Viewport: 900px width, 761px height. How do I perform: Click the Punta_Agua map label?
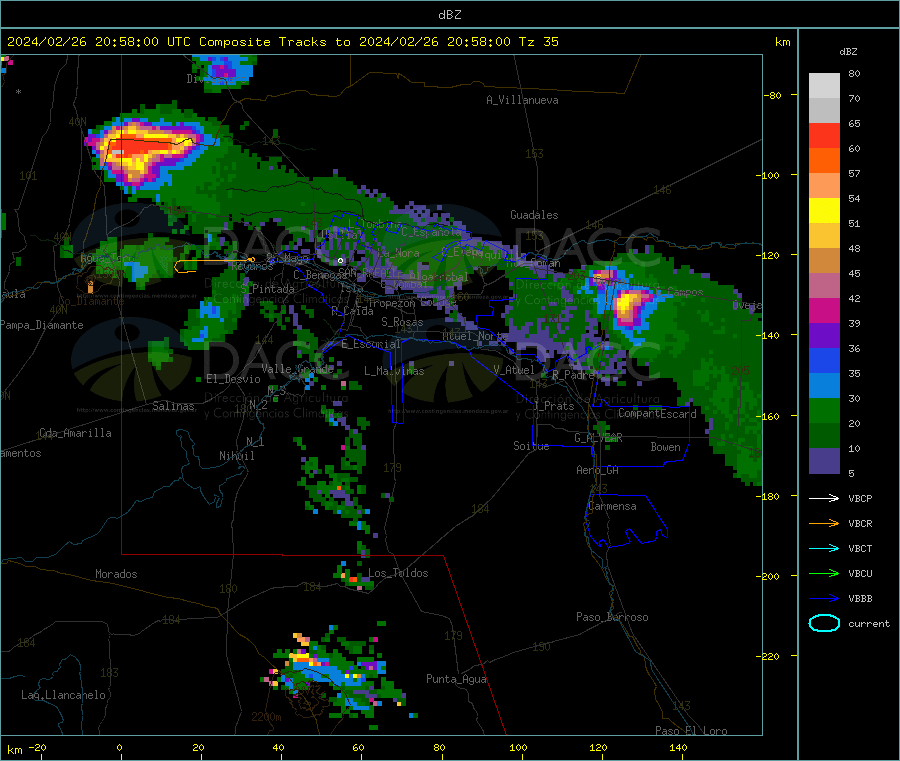pyautogui.click(x=456, y=680)
